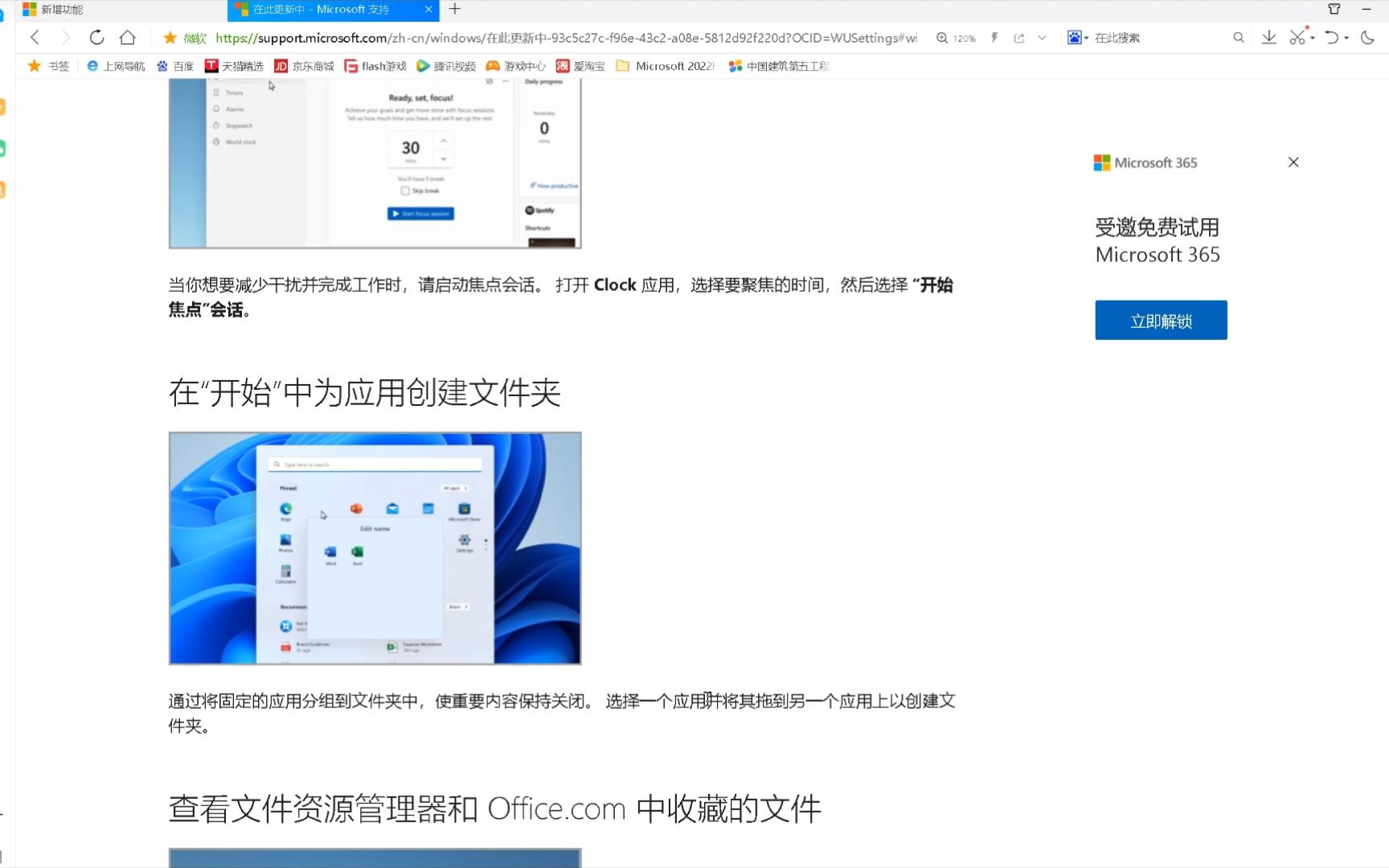This screenshot has height=868, width=1389.
Task: Click the 查看文件资源管理器和 Office.com heading
Action: (495, 809)
